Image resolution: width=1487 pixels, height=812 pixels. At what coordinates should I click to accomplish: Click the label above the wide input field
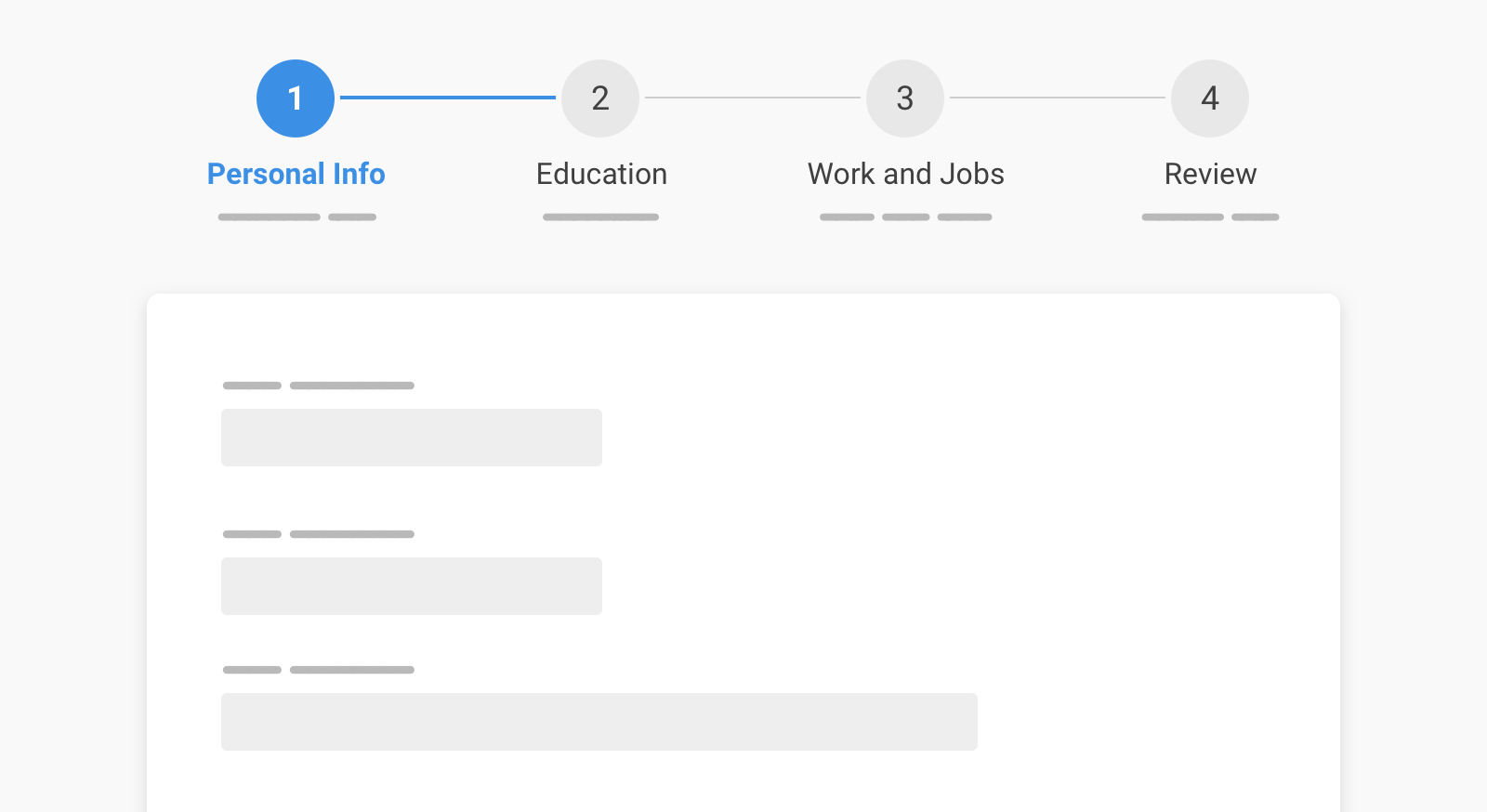coord(319,670)
